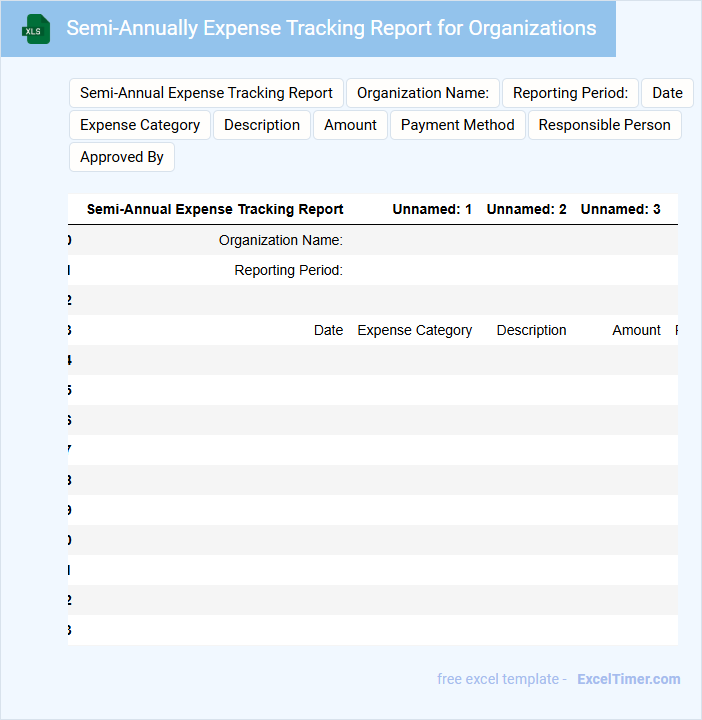Click the 'Organization Name:' table cell
Screen dimensions: 702x720
click(280, 240)
